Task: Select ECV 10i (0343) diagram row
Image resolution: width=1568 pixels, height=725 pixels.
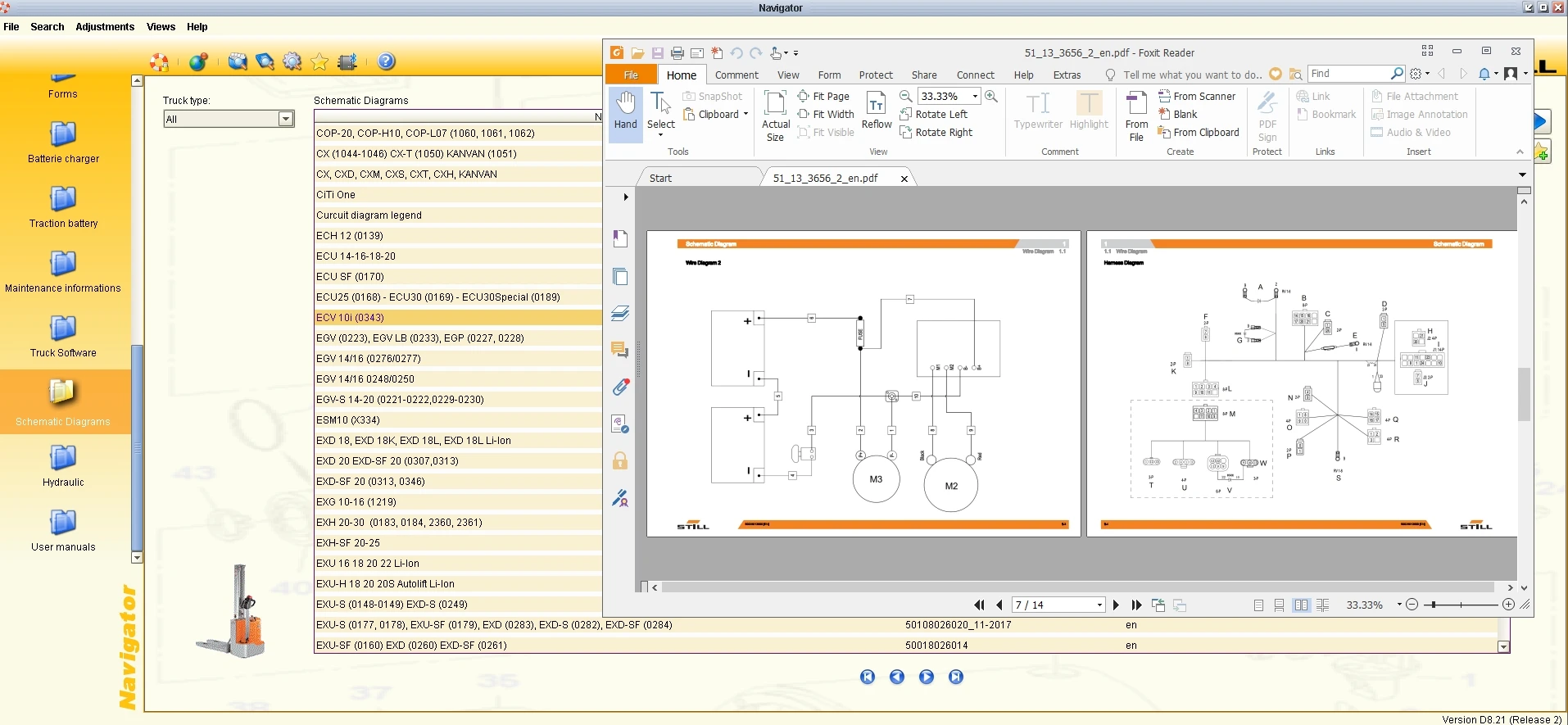Action: tap(458, 318)
